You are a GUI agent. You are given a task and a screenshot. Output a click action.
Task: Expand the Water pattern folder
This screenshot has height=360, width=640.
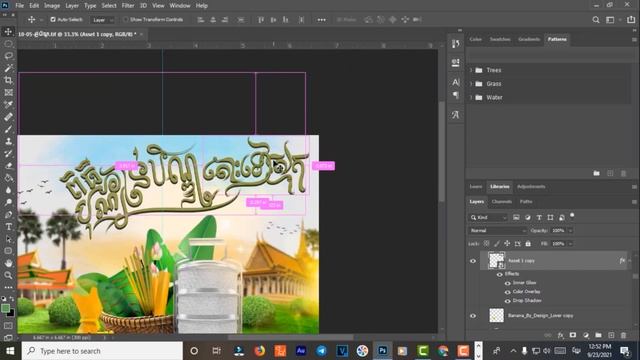coord(471,98)
